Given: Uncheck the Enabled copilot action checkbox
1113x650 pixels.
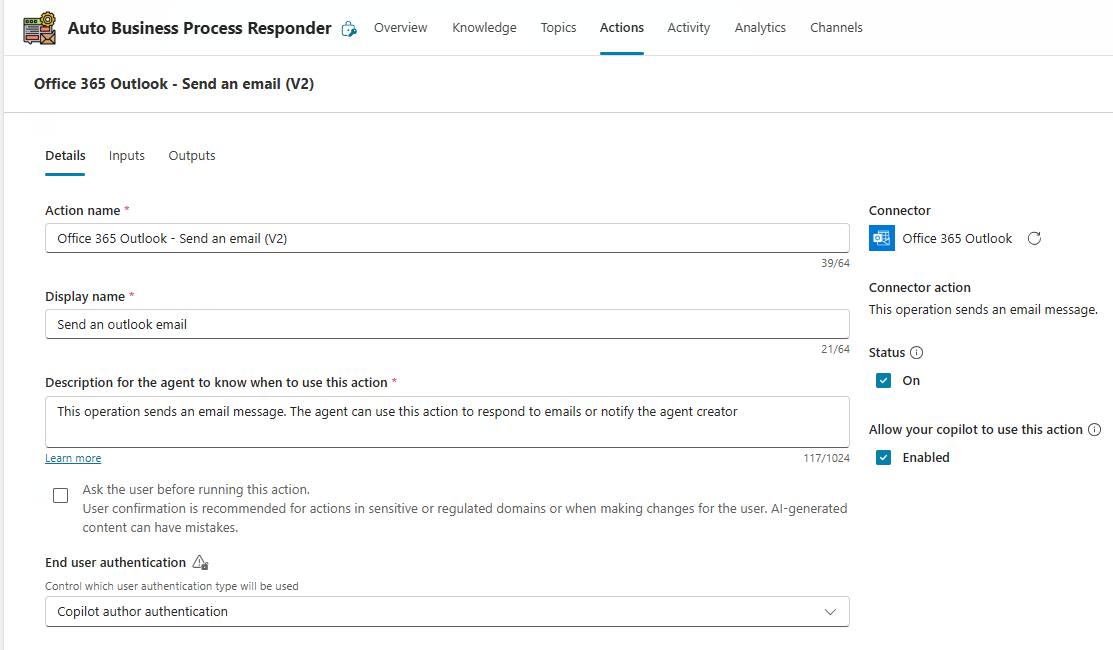Looking at the screenshot, I should [x=883, y=458].
